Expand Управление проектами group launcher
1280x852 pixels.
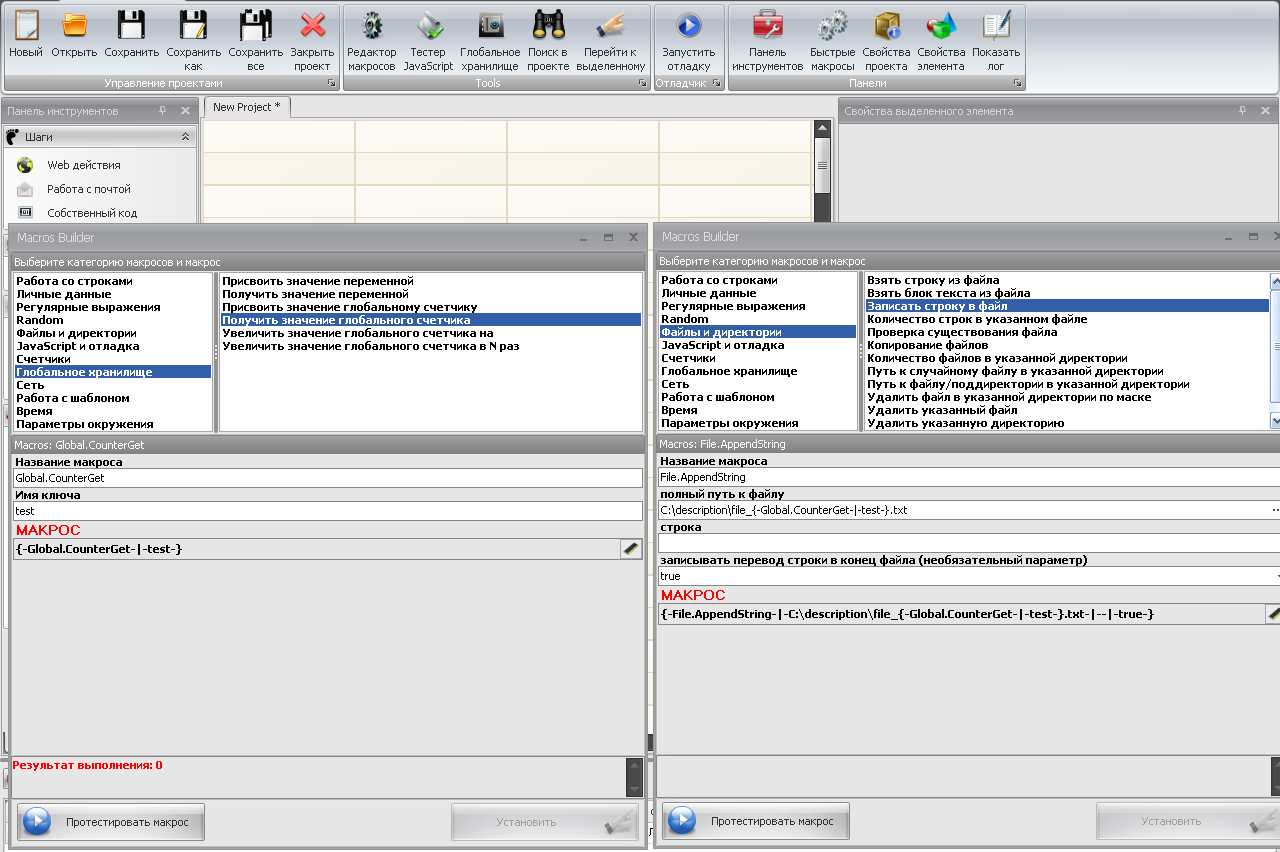[x=331, y=84]
